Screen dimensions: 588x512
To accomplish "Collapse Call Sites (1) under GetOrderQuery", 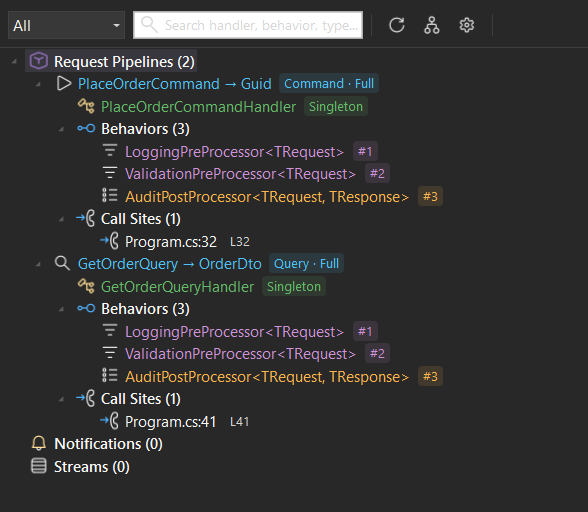I will pos(62,399).
